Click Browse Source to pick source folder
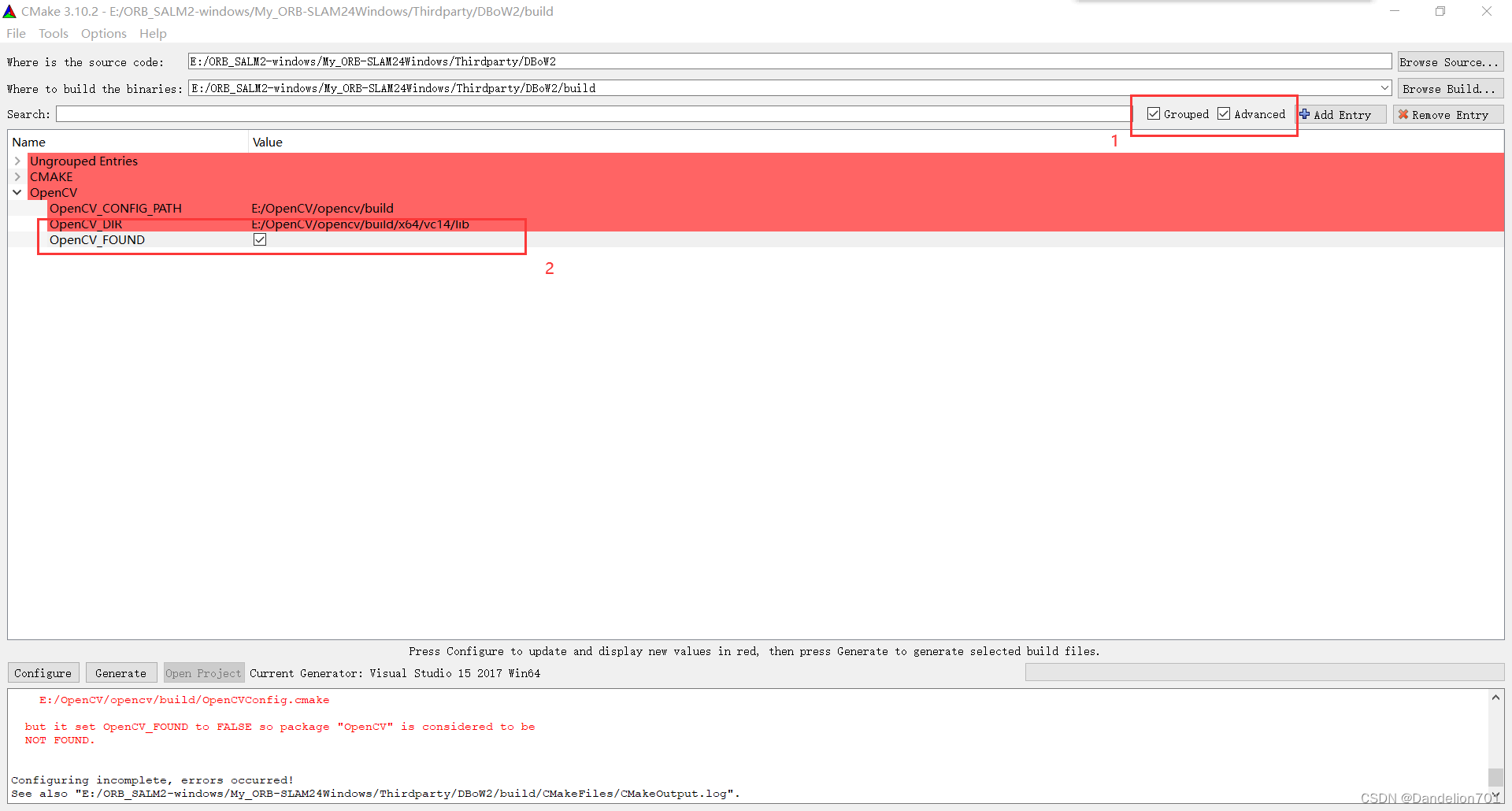 point(1450,61)
